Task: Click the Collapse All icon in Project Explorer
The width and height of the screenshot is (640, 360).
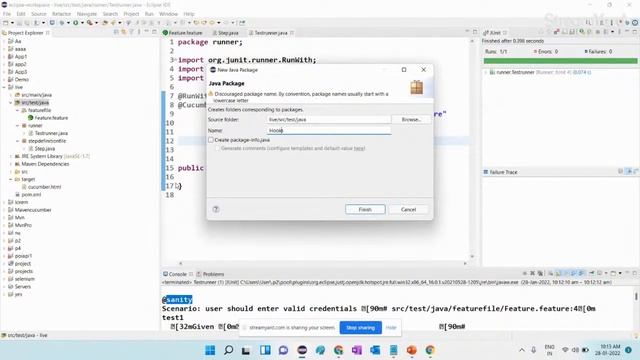Action: (116, 32)
